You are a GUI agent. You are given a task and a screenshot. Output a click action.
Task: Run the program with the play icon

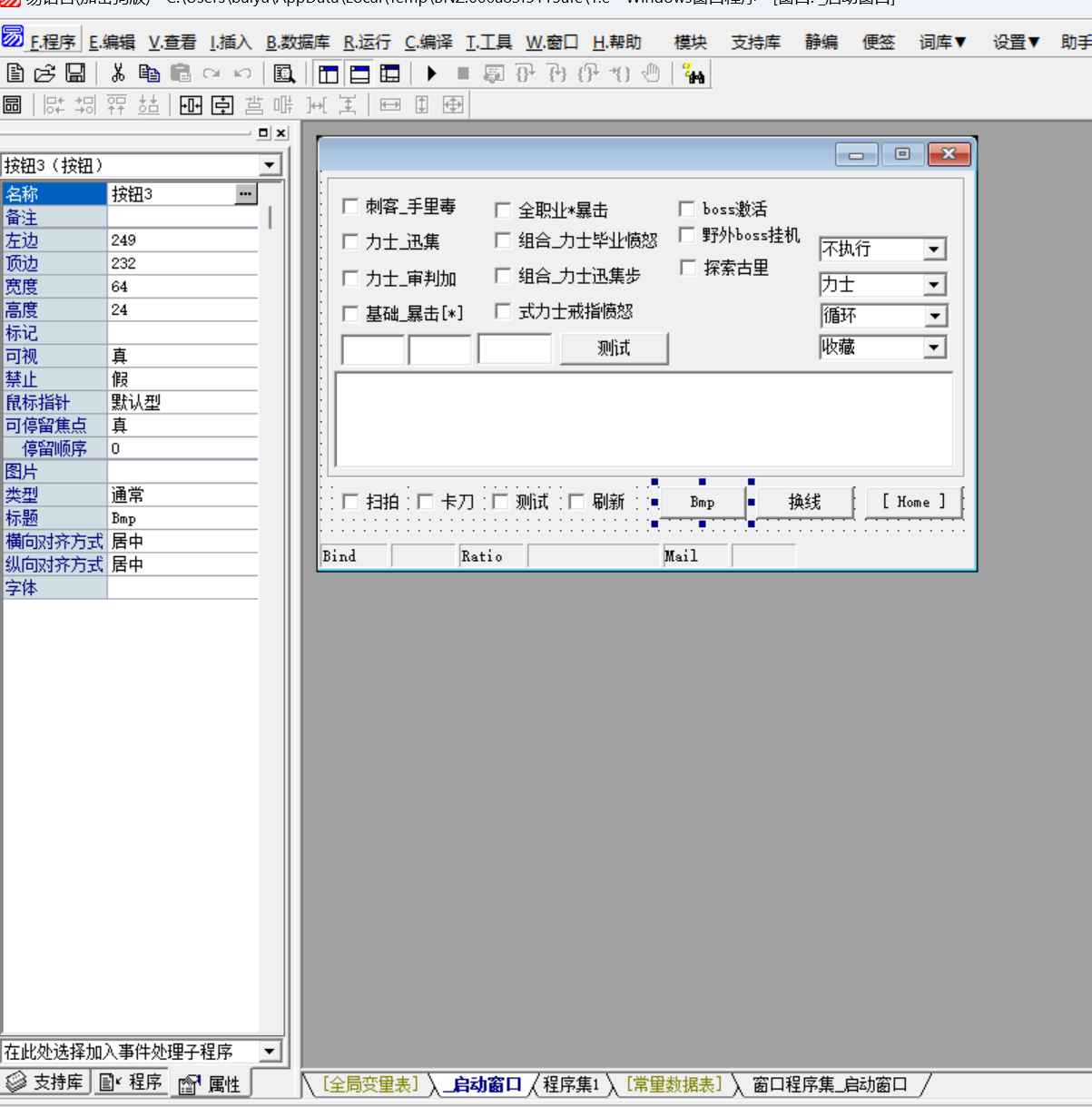[432, 73]
